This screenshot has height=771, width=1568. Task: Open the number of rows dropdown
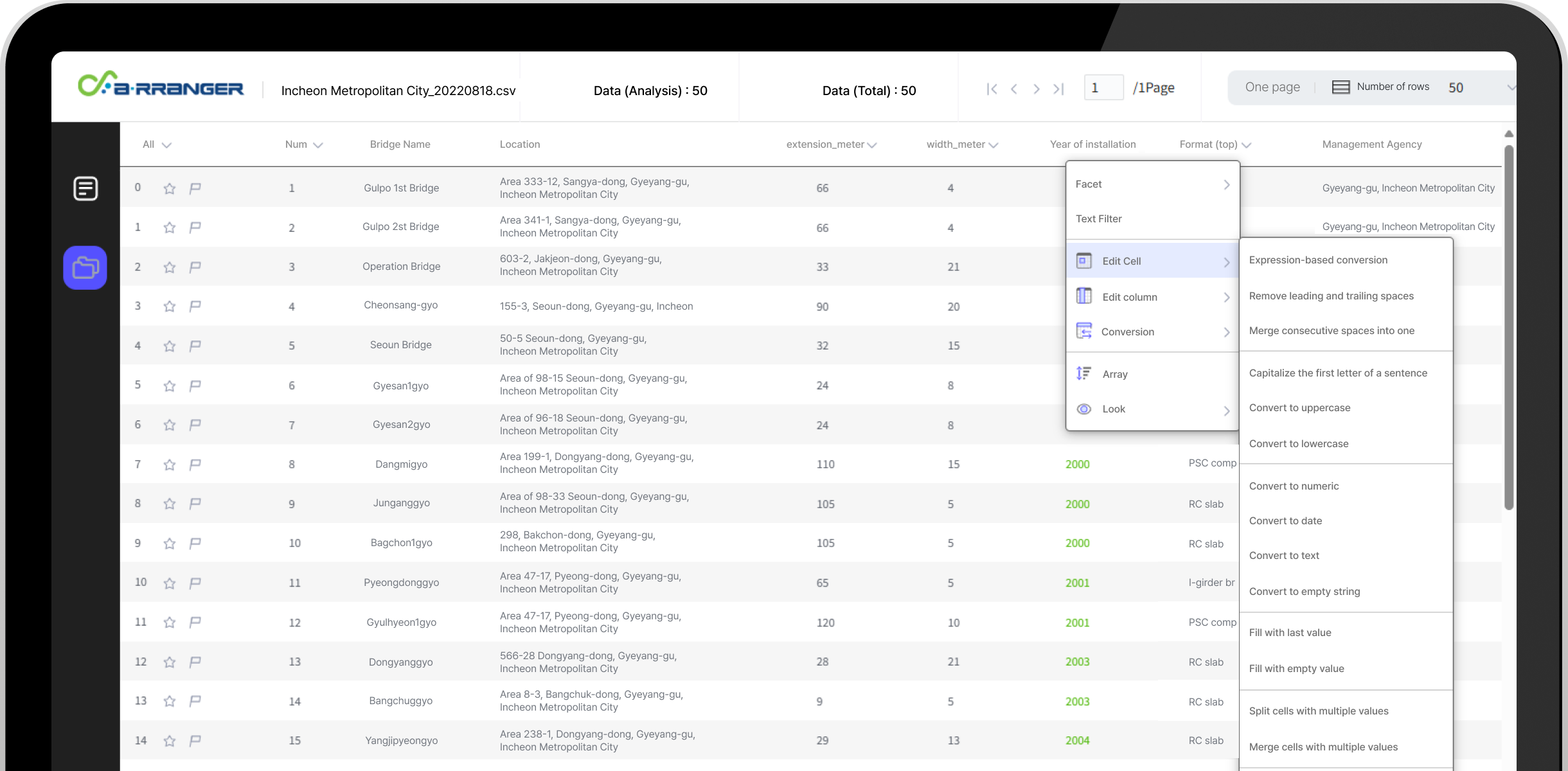[x=1511, y=88]
